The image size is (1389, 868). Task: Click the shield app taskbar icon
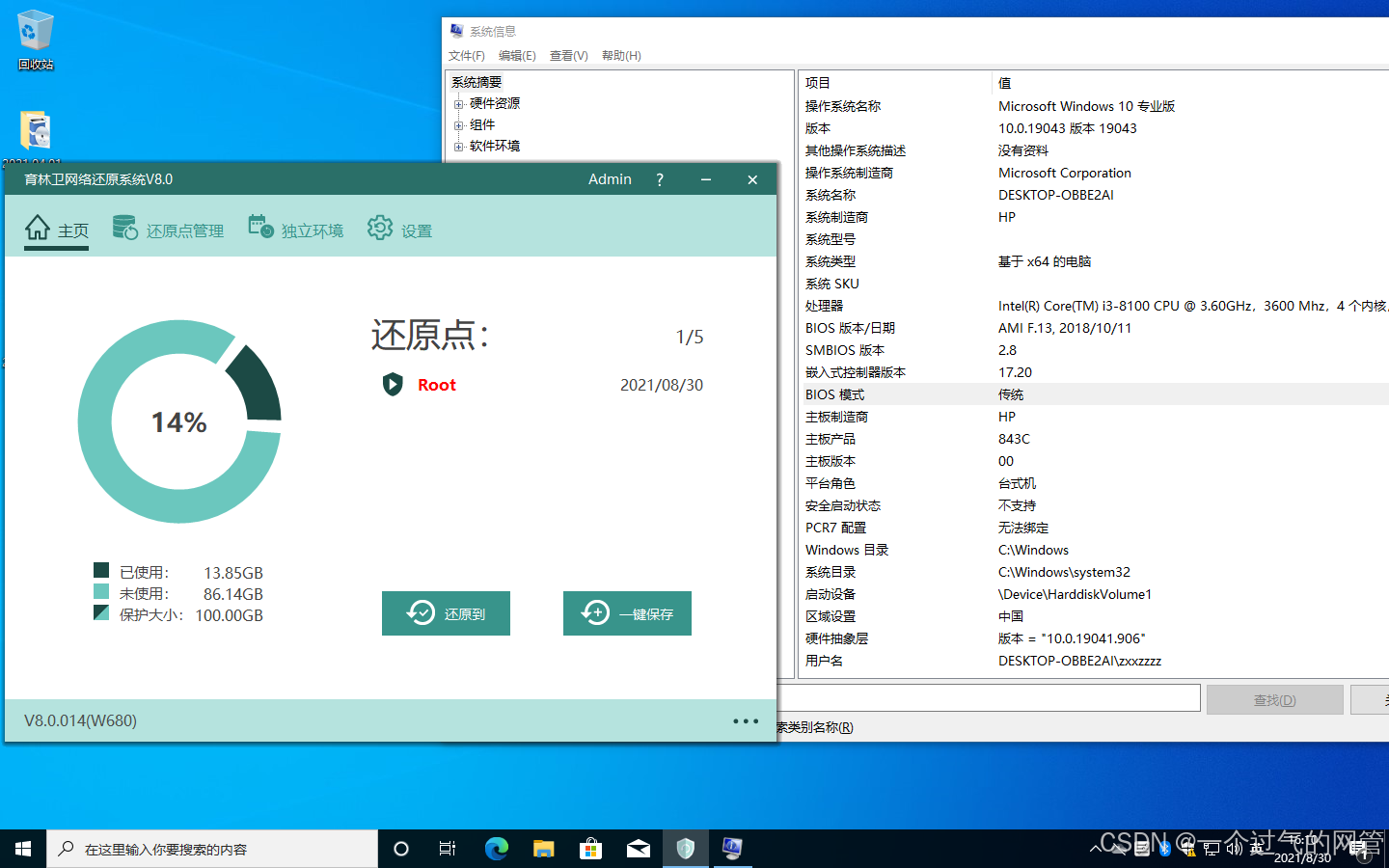click(x=686, y=849)
